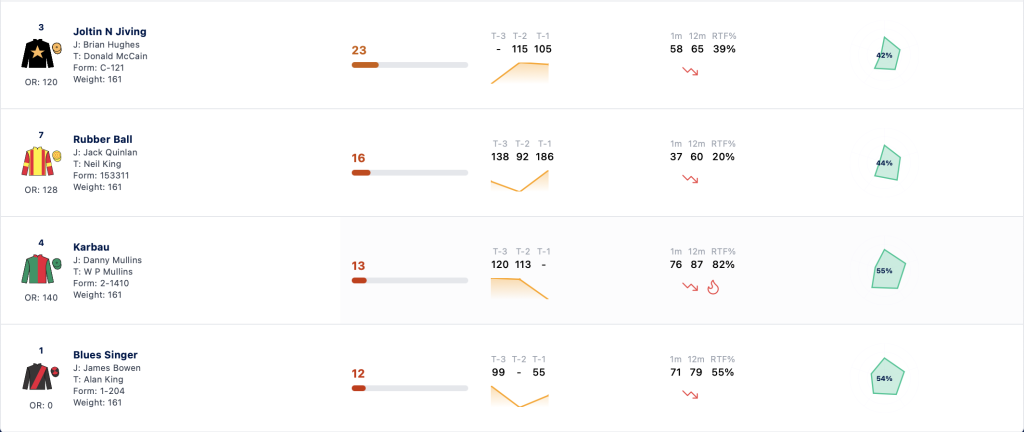Click the 42% radar chart for Joltin N Jiving
Viewport: 1024px width, 432px height.
[888, 54]
